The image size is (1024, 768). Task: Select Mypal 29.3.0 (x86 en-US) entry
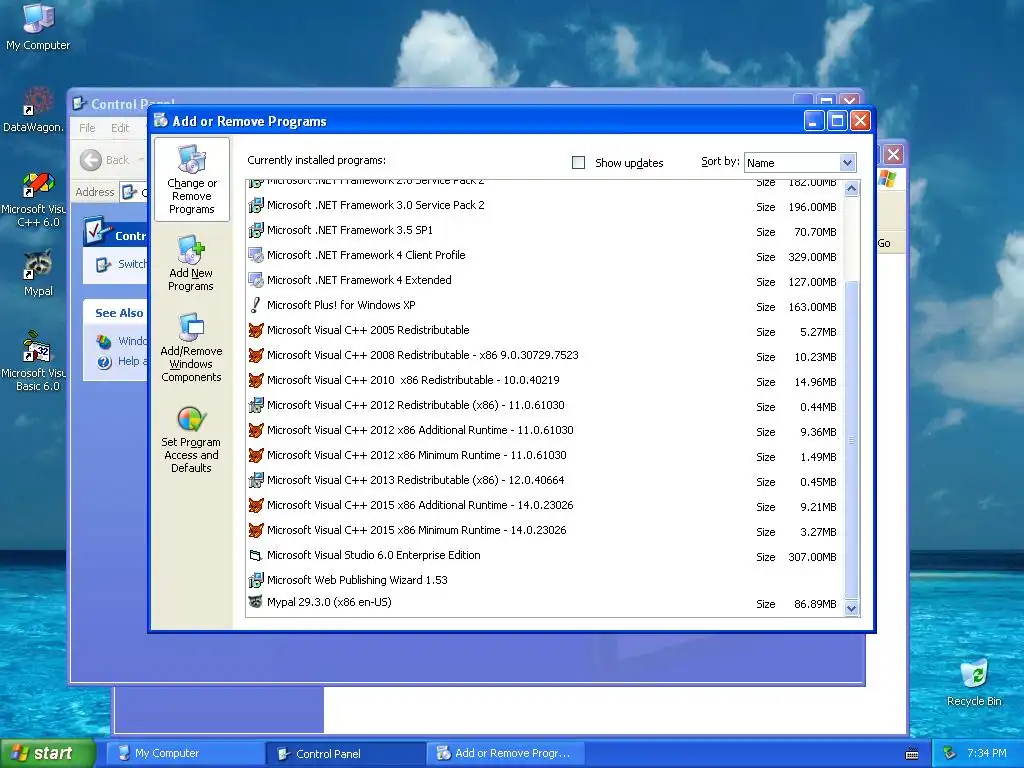[545, 603]
